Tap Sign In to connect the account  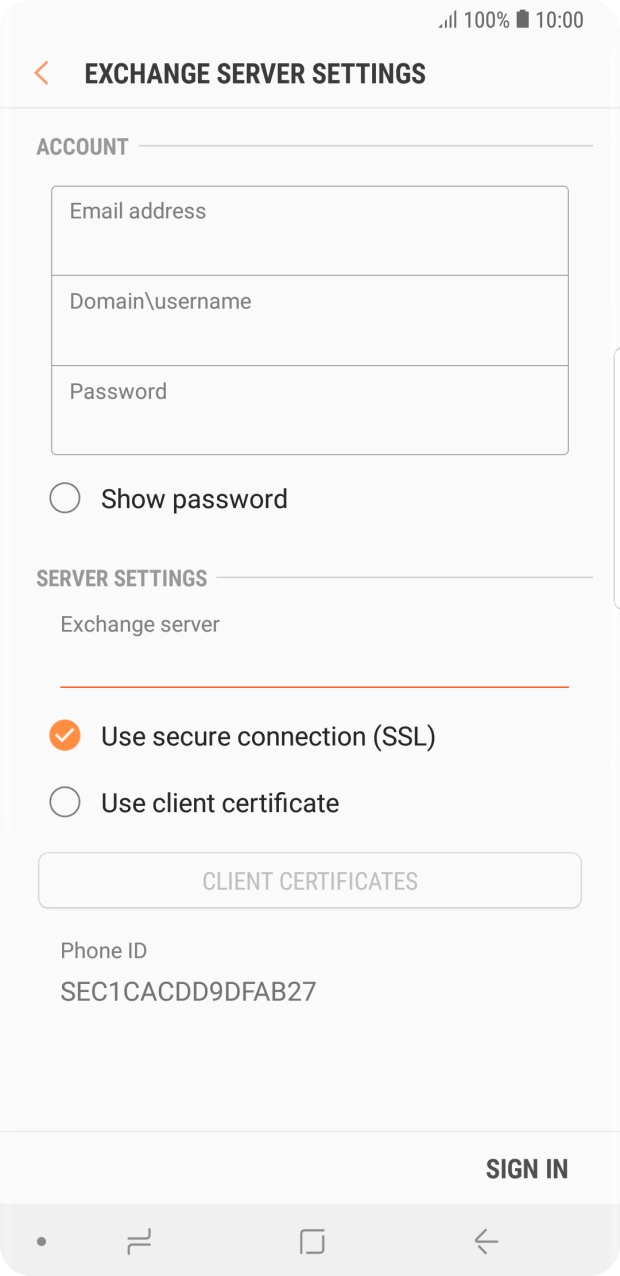pos(527,1168)
